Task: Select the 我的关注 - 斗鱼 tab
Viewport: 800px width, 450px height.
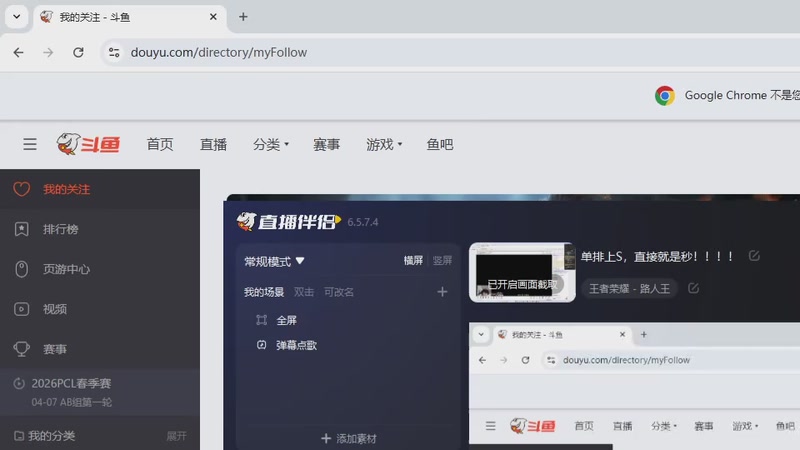Action: point(130,17)
